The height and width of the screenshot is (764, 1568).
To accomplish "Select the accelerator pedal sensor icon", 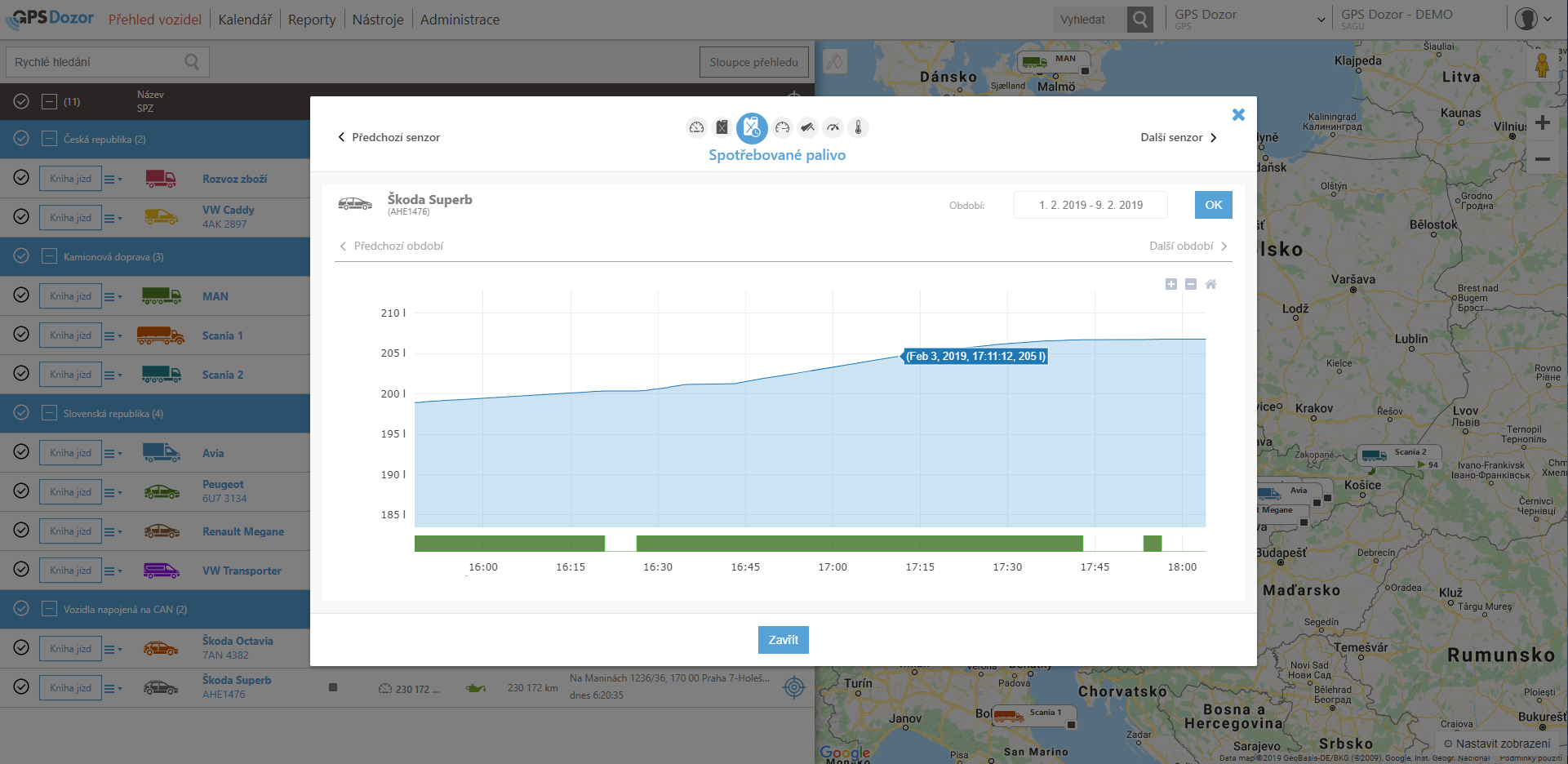I will tap(807, 127).
